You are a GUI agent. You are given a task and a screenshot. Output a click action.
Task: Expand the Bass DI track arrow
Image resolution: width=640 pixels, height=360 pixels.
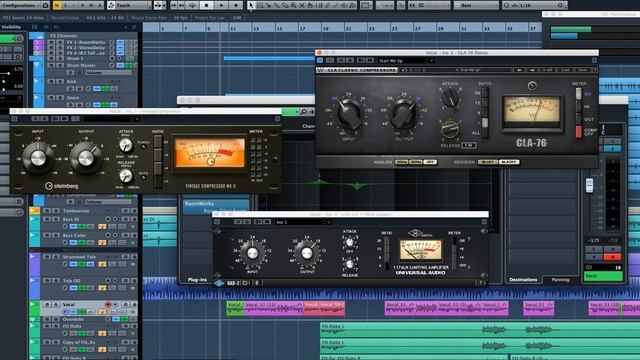point(33,219)
